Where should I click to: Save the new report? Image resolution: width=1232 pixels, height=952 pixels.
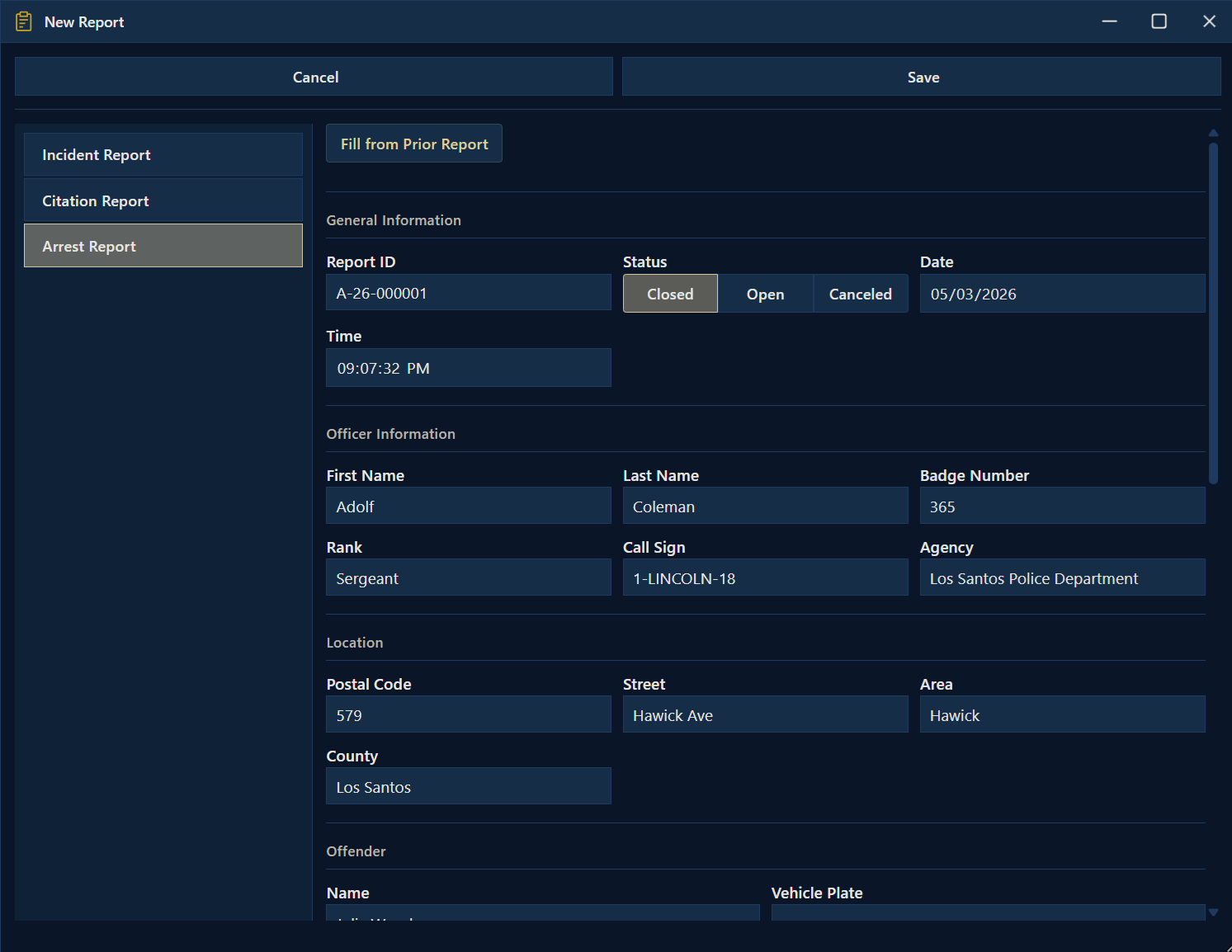pyautogui.click(x=921, y=77)
